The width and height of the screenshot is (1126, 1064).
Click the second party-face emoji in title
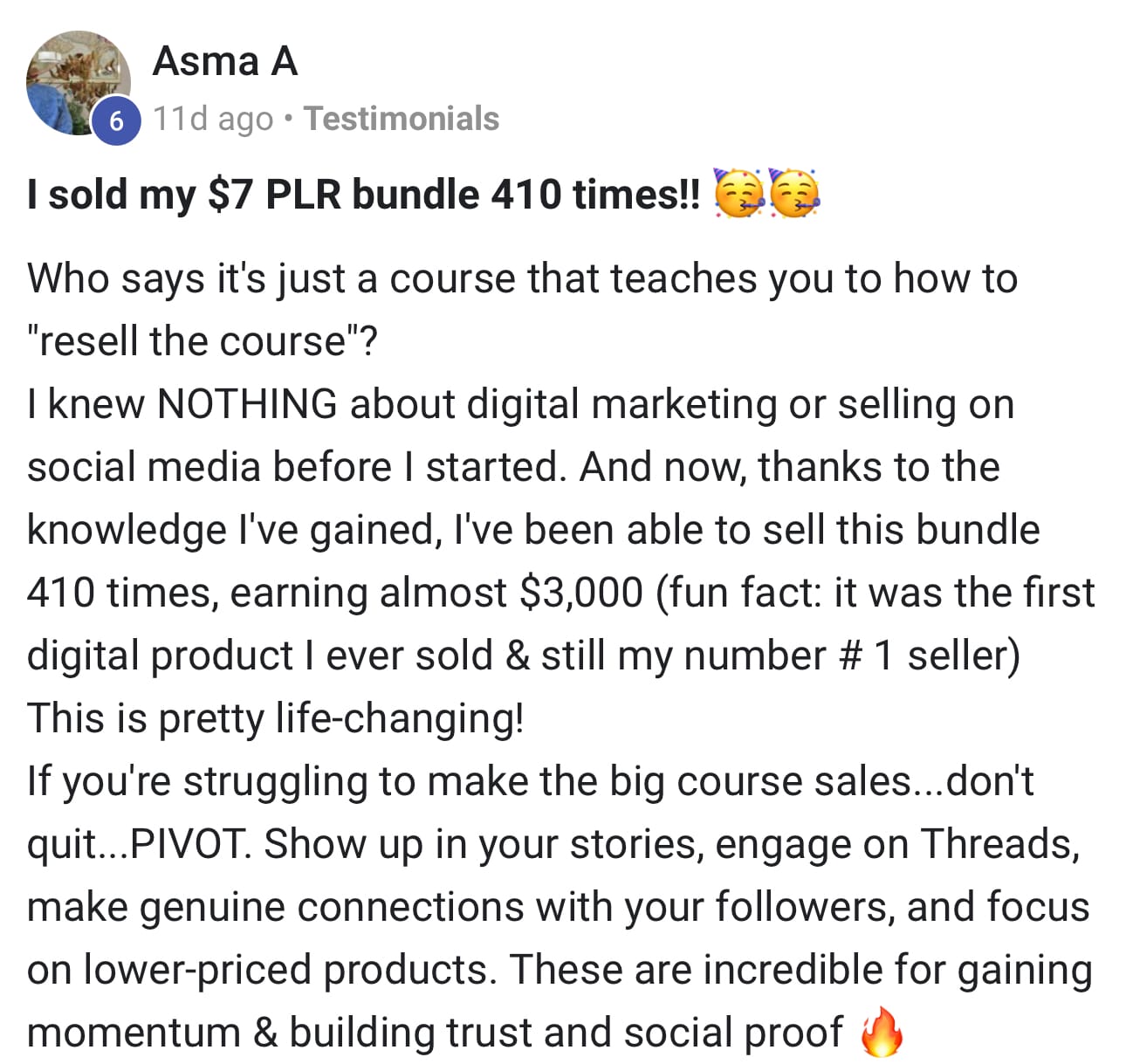[793, 193]
